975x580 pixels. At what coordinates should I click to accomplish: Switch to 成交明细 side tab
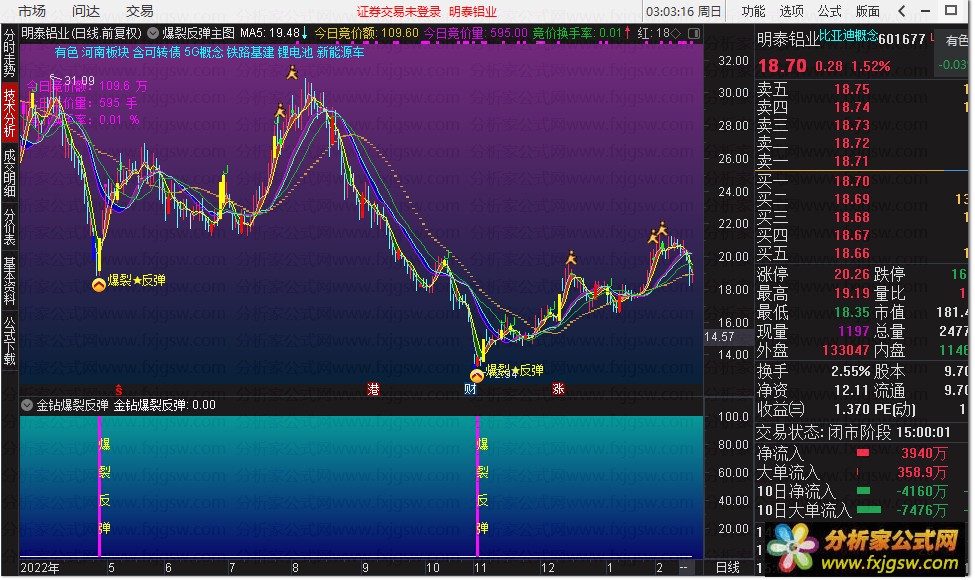(x=9, y=173)
